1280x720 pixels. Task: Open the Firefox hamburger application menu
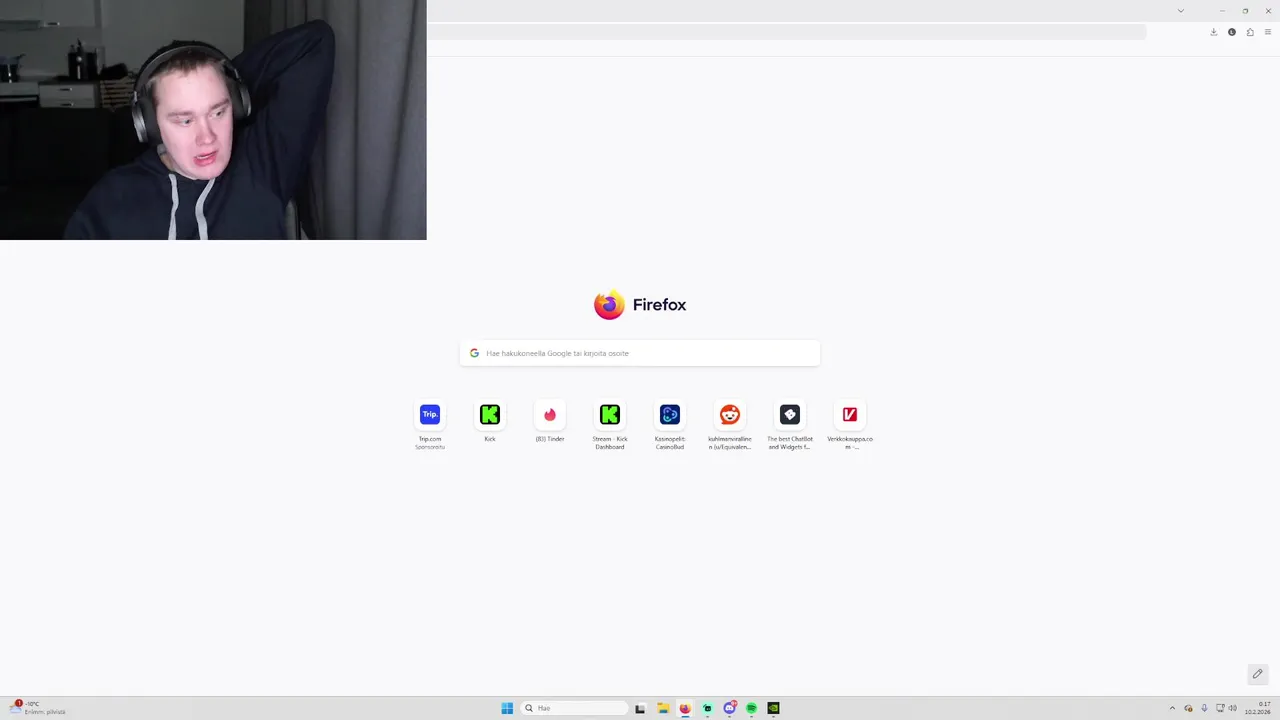(1267, 32)
